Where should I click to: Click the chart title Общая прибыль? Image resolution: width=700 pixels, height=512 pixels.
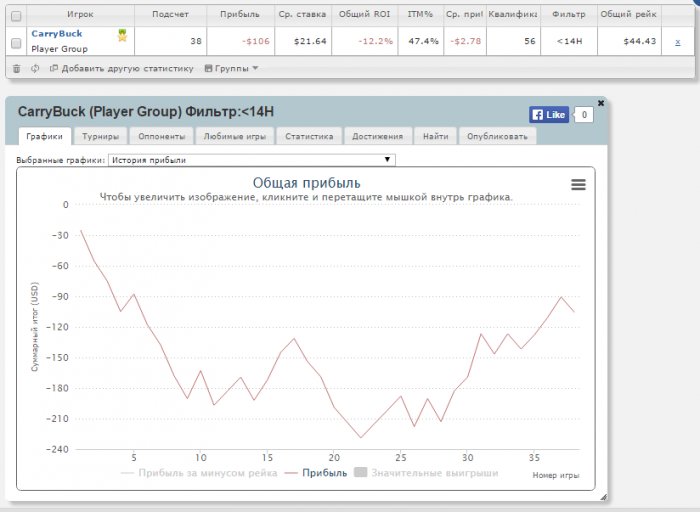(x=307, y=183)
